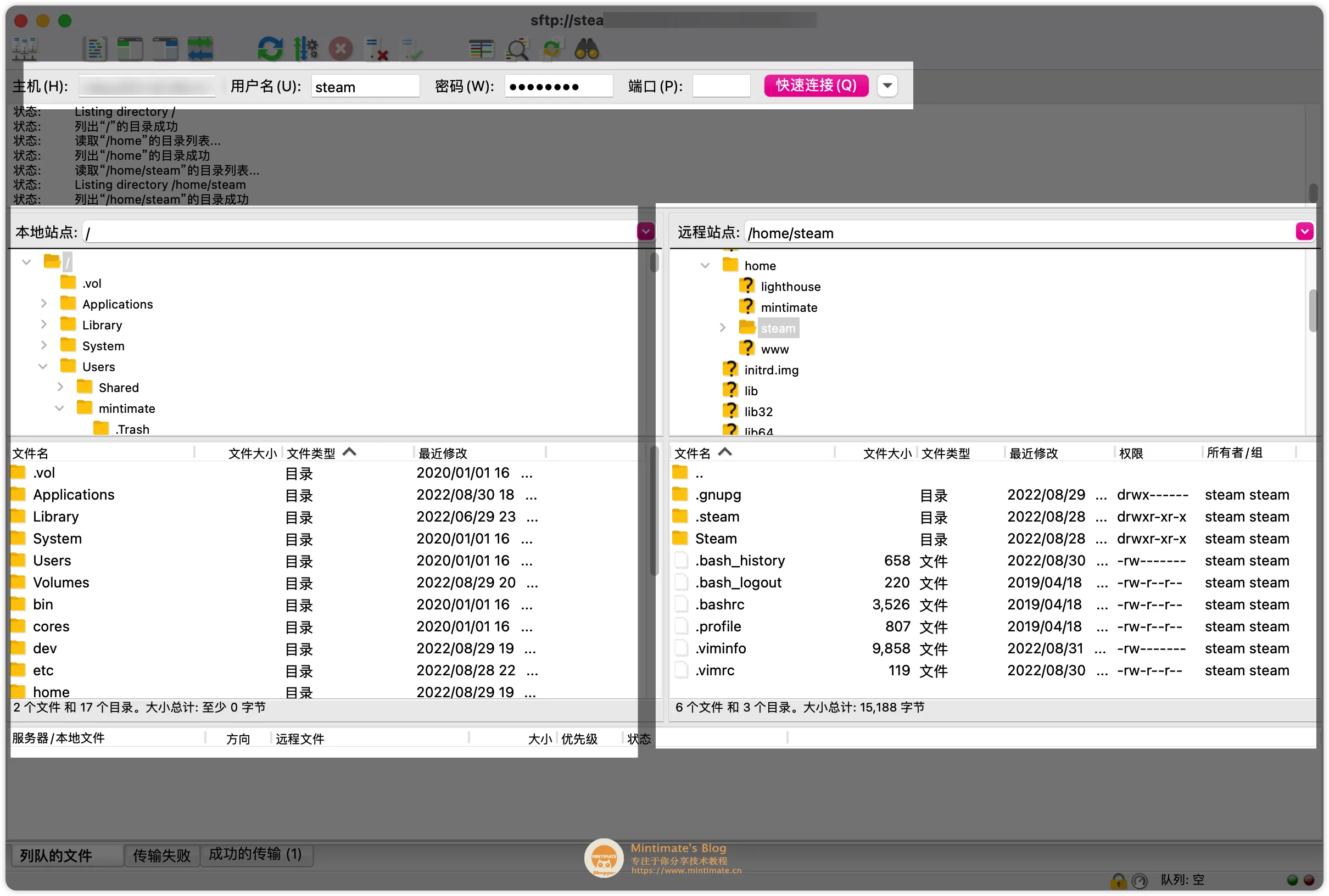Expand the local site path dropdown
This screenshot has width=1329, height=896.
[646, 232]
